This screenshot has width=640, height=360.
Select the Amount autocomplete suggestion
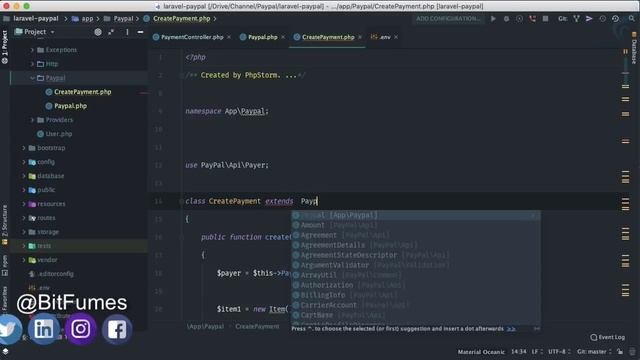coord(416,225)
